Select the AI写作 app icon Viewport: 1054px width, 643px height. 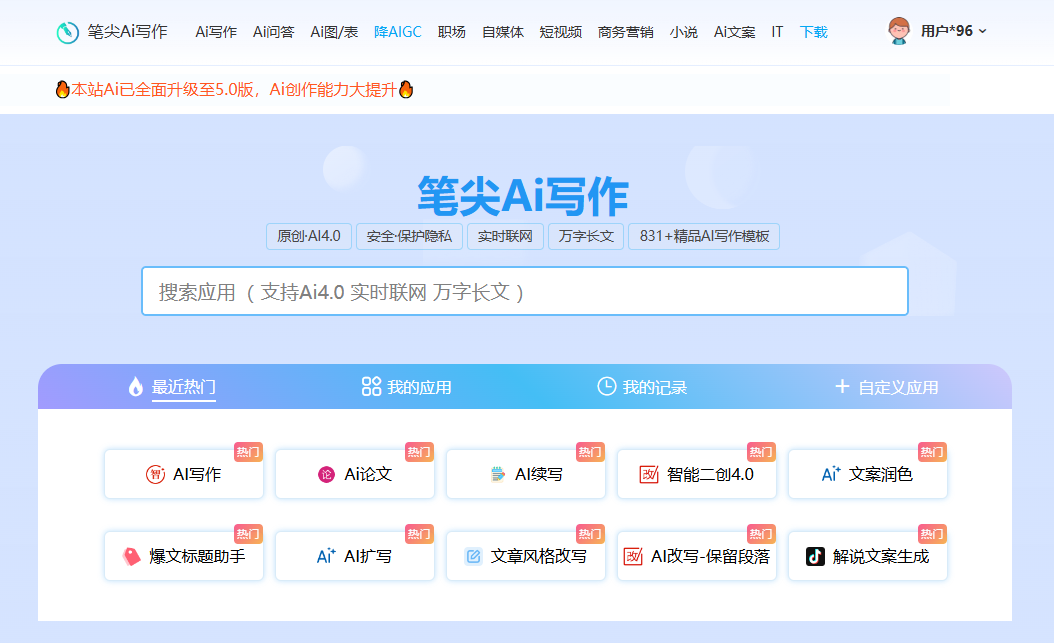[157, 474]
